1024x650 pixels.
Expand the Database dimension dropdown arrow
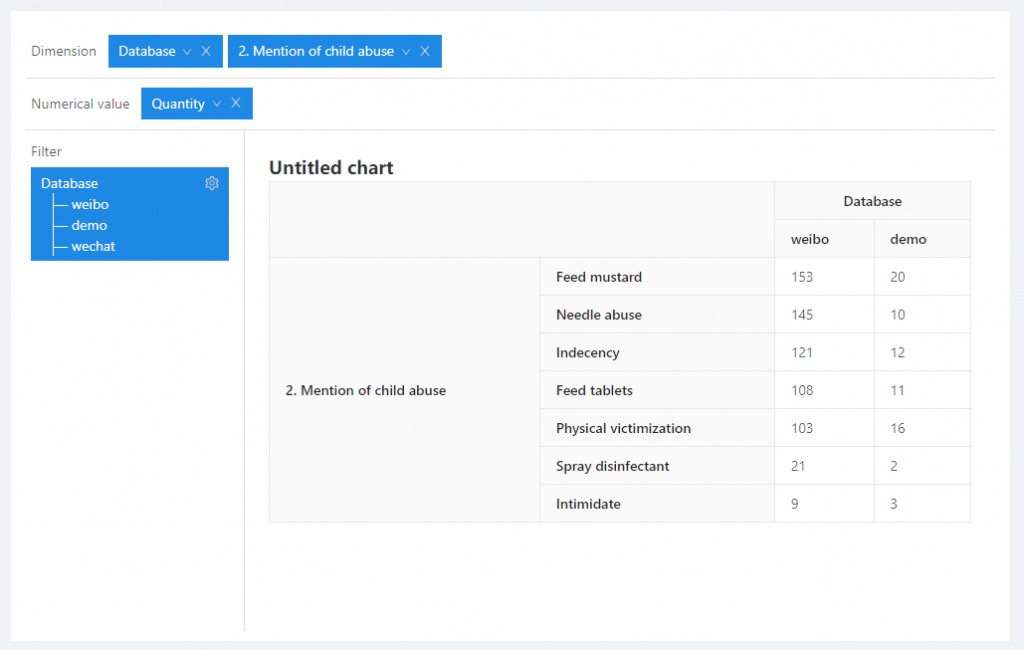click(x=186, y=51)
